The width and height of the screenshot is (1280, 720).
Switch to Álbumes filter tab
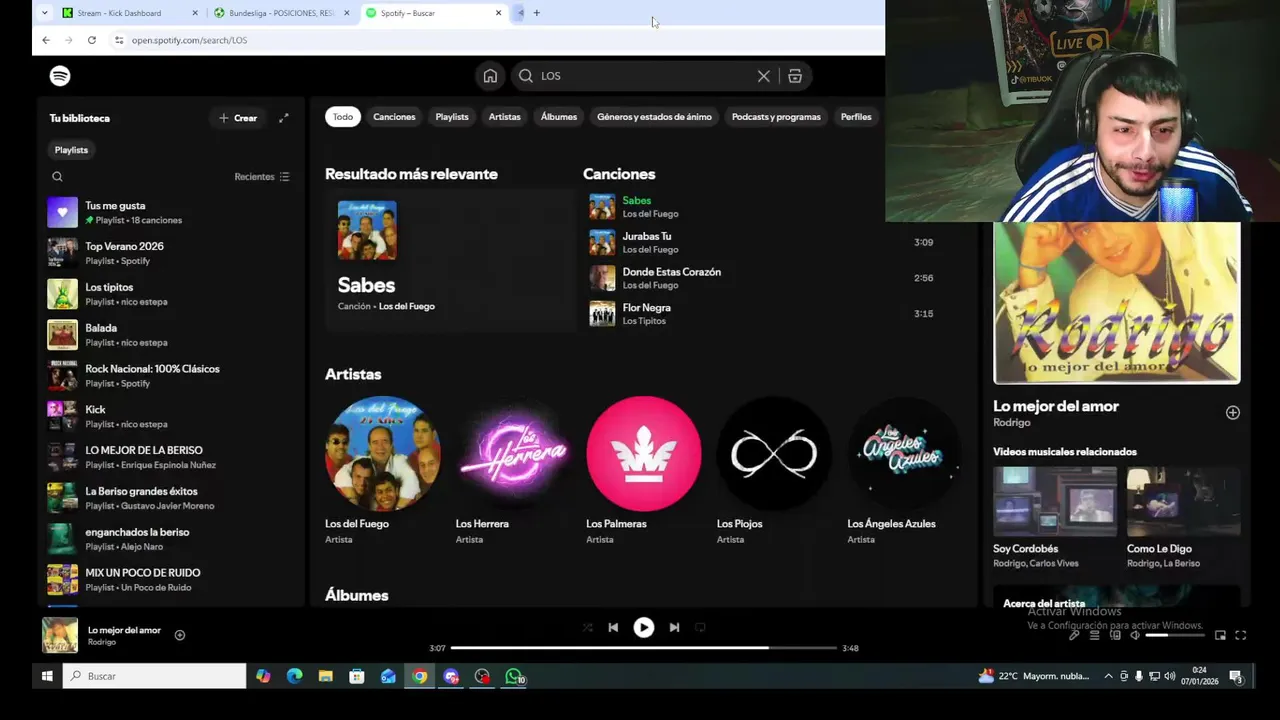(559, 117)
